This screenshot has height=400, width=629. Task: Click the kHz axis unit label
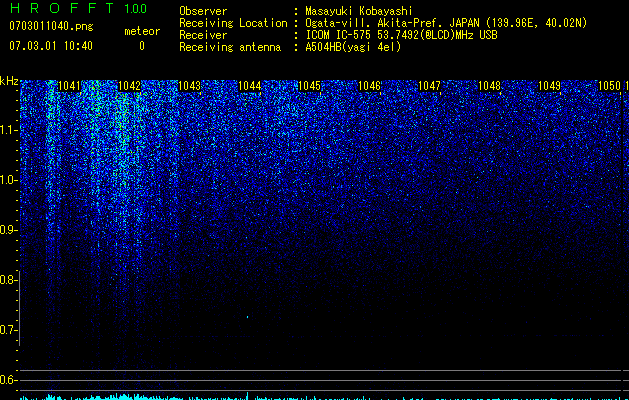9,81
